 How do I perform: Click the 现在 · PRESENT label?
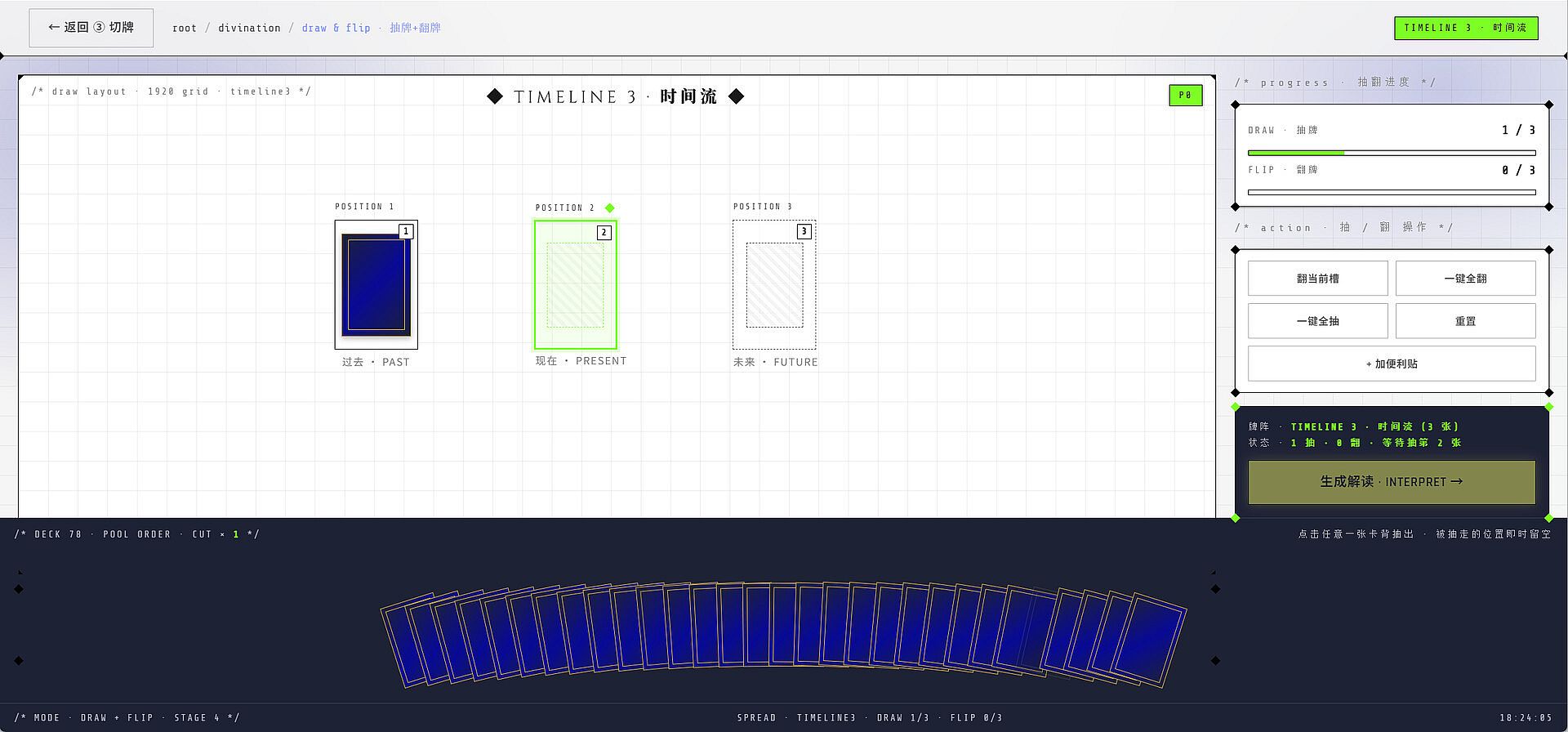click(x=581, y=361)
